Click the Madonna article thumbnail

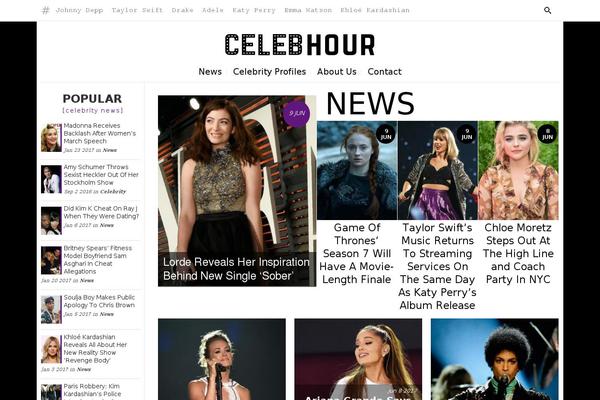point(51,138)
